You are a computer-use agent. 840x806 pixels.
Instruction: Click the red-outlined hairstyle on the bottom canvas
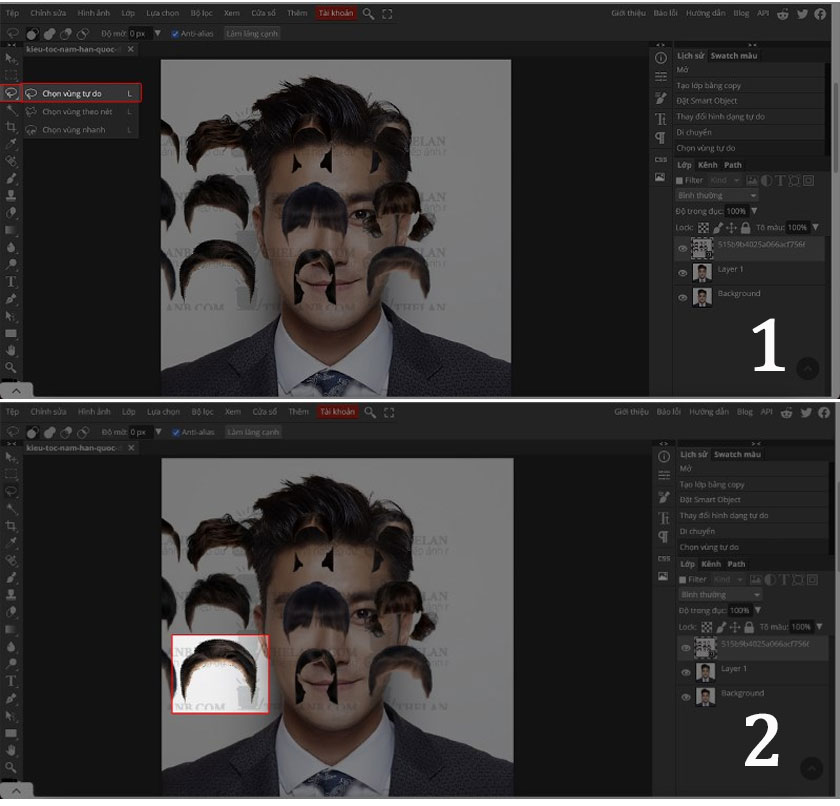pos(220,674)
